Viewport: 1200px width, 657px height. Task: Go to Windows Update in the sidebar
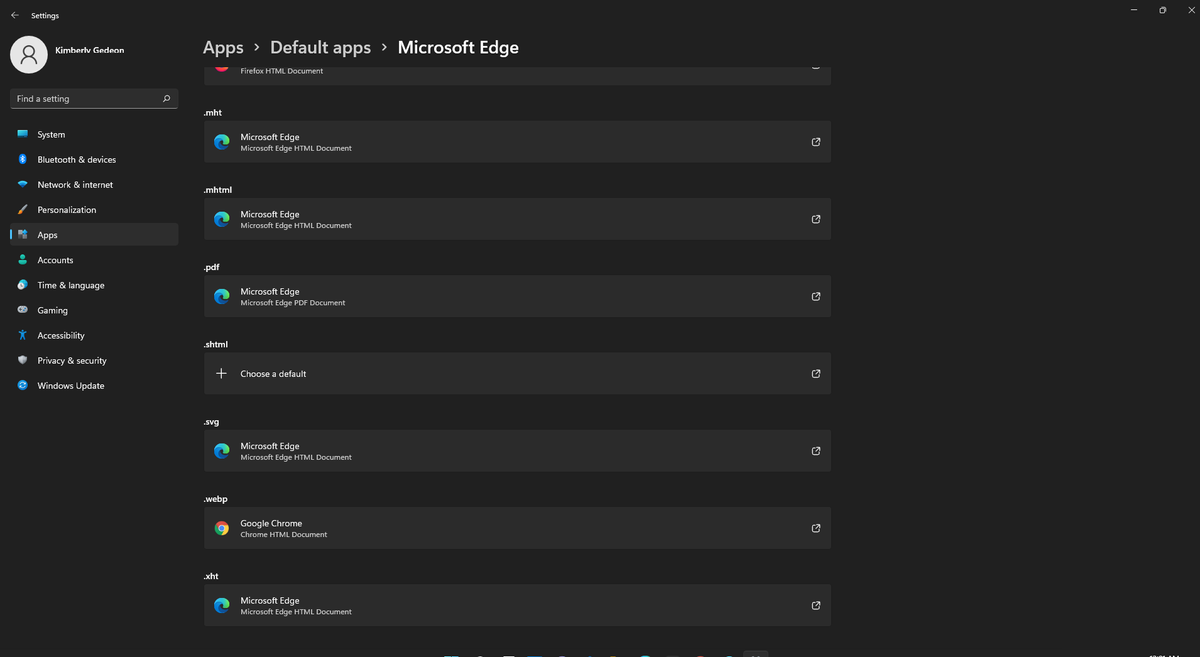70,386
